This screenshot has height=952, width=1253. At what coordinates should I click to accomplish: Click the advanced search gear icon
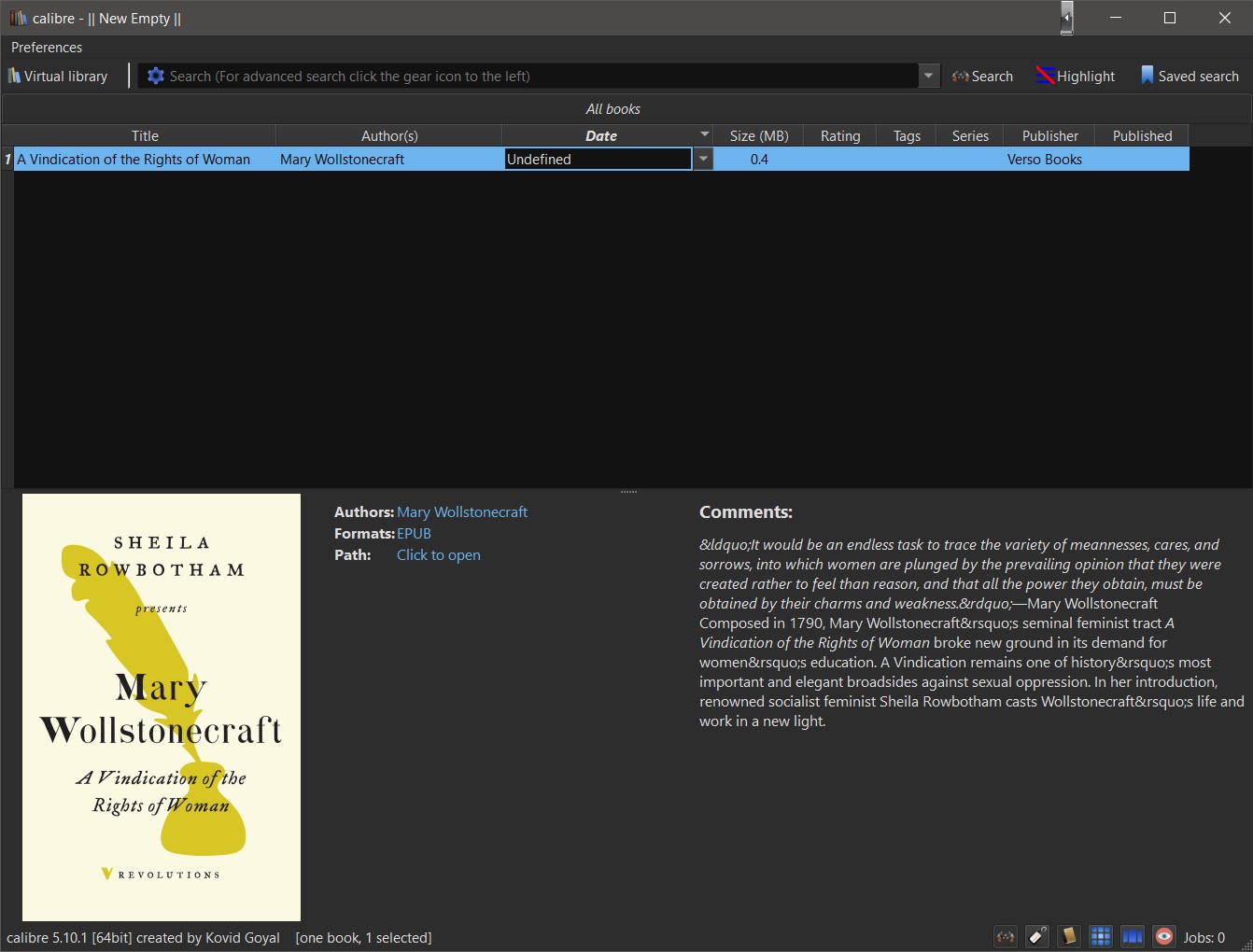(x=156, y=77)
